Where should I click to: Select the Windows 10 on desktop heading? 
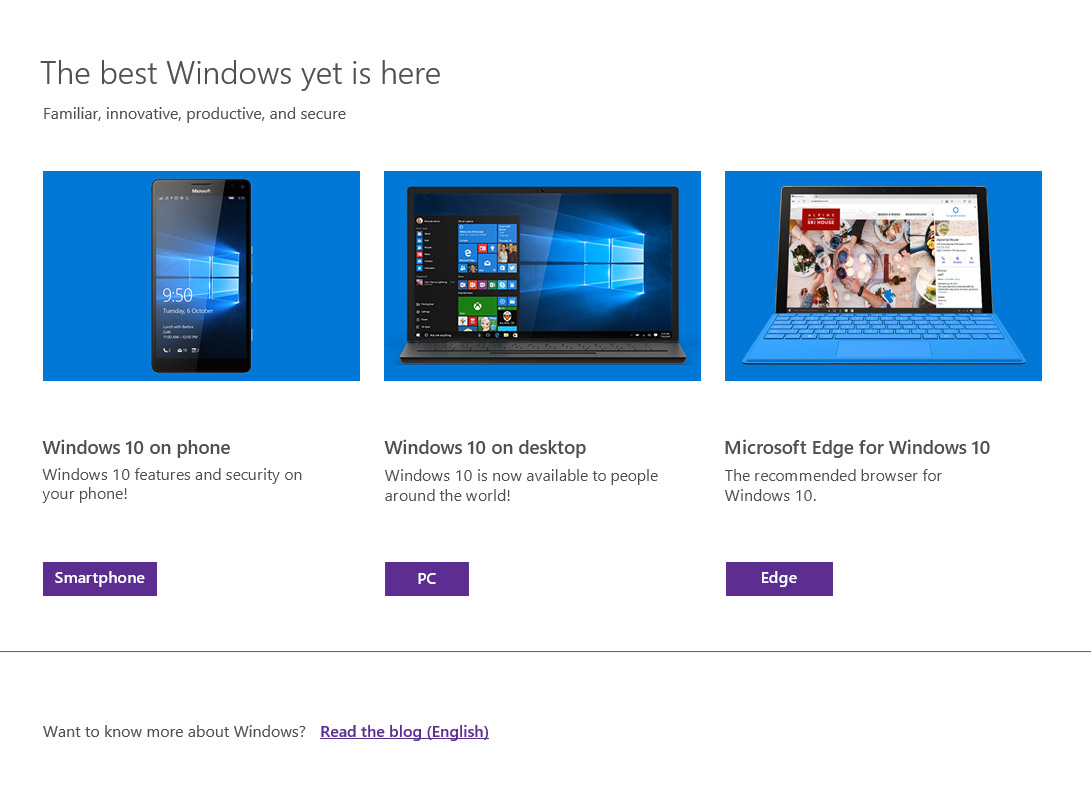[485, 447]
